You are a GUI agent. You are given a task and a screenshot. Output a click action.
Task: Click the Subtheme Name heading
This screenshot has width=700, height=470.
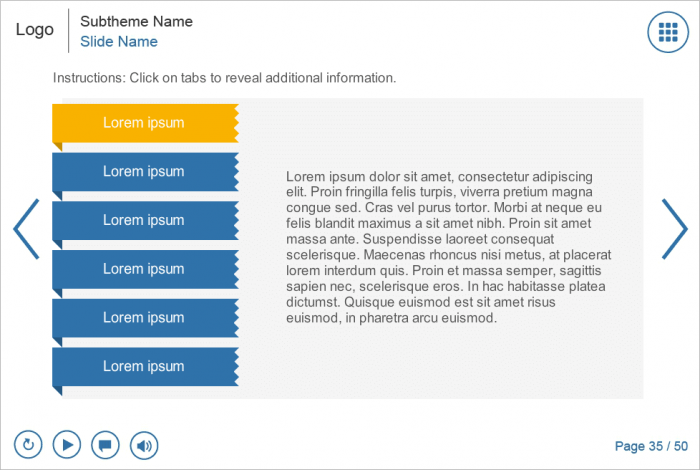pos(136,21)
